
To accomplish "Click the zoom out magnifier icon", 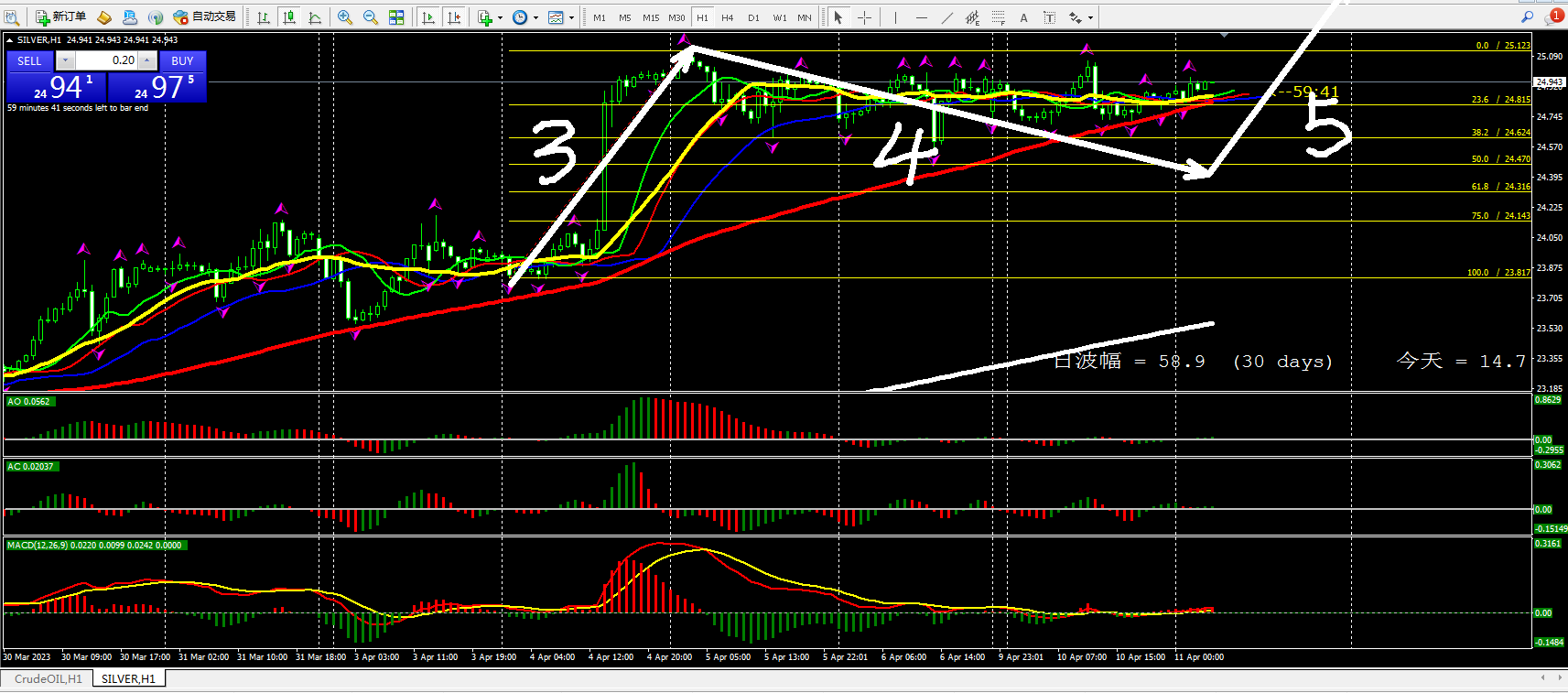I will click(x=370, y=17).
